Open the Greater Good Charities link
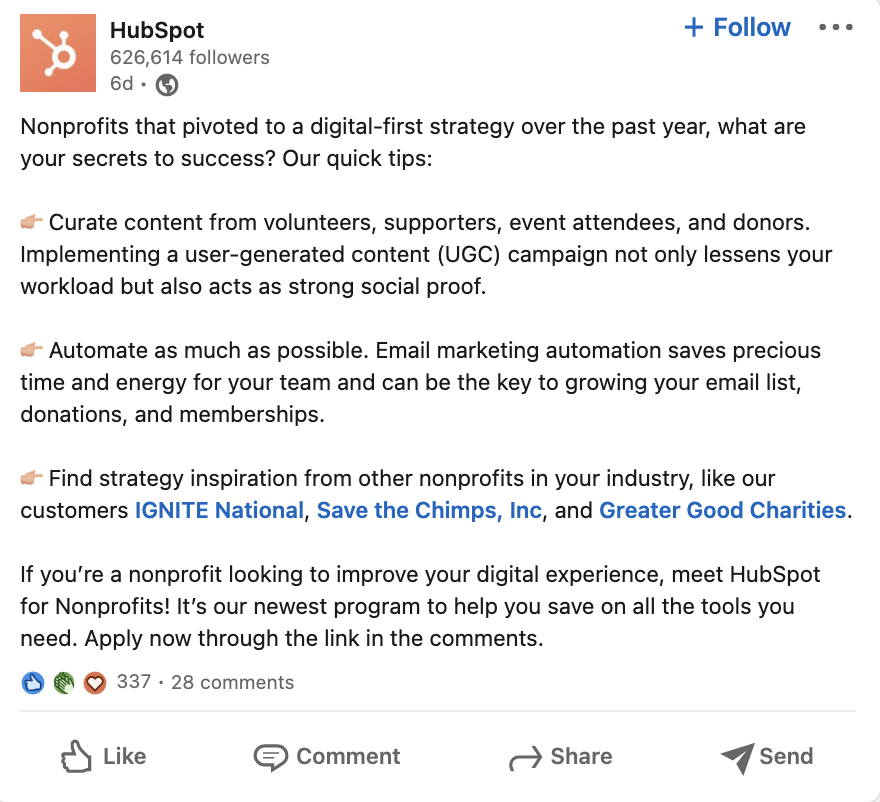The width and height of the screenshot is (880, 802). [722, 510]
